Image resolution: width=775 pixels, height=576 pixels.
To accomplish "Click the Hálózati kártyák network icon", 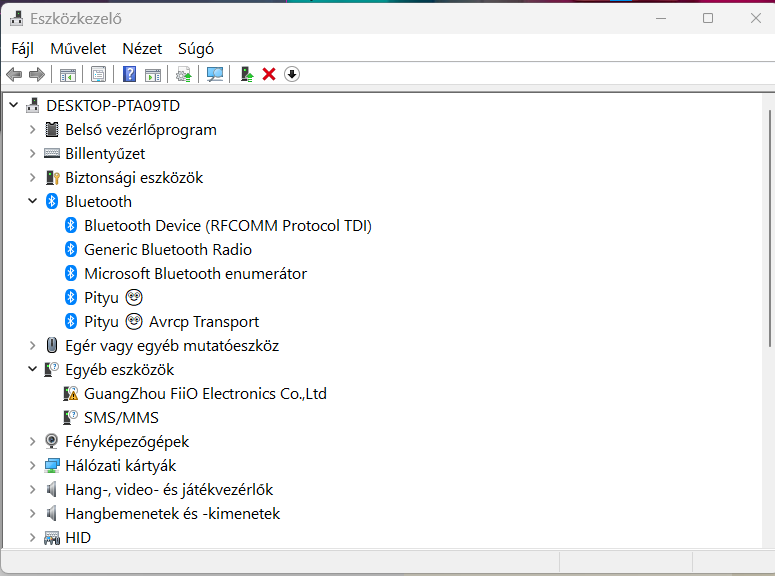I will (52, 465).
